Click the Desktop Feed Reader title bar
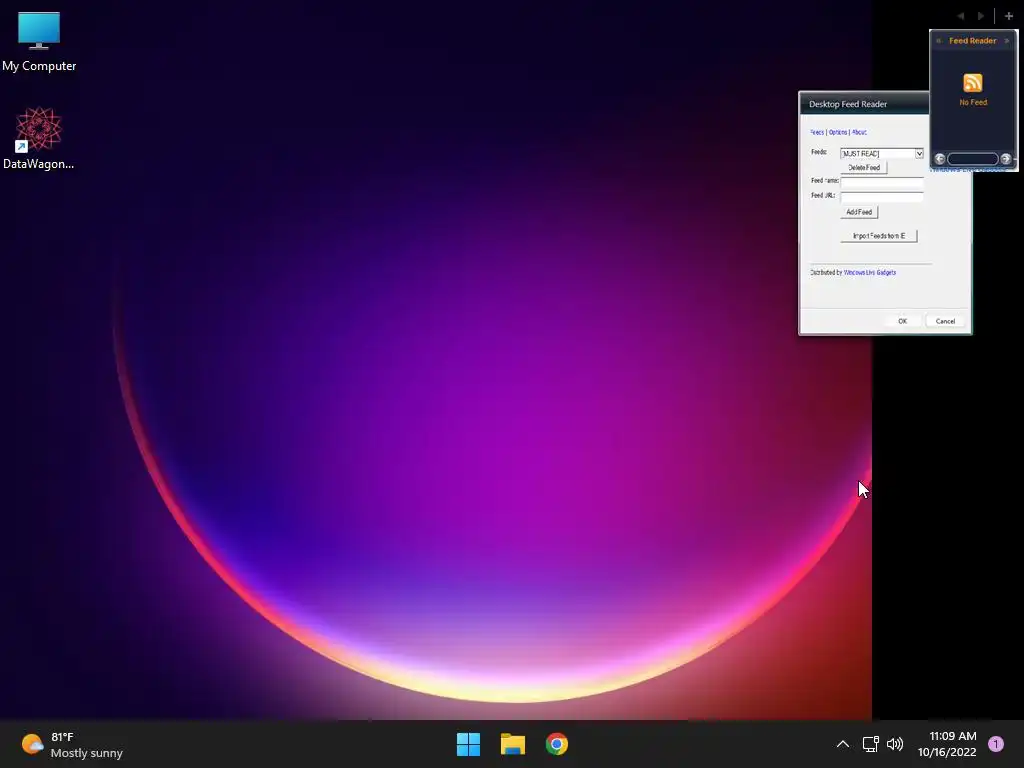 pos(865,104)
